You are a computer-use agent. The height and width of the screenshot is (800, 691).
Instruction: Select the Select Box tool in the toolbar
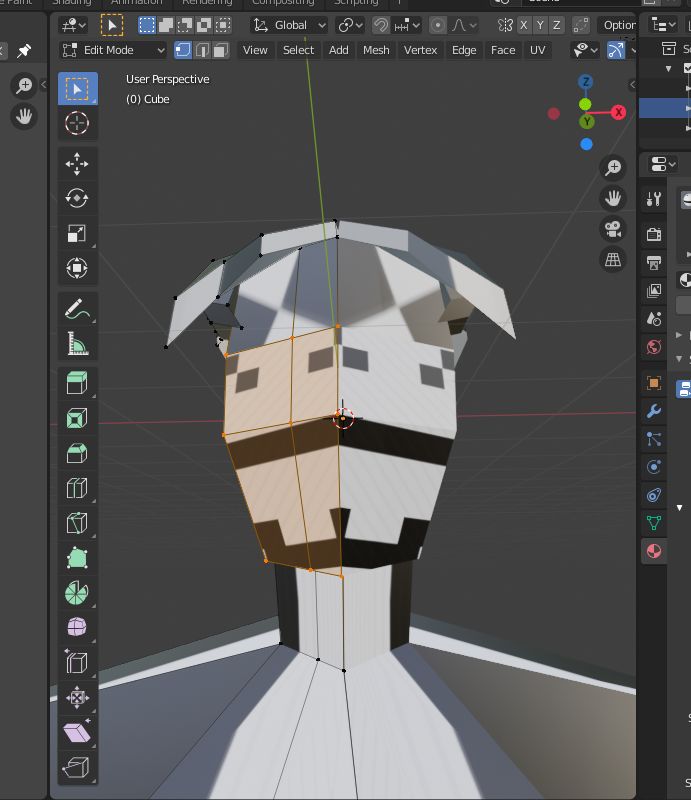[78, 89]
